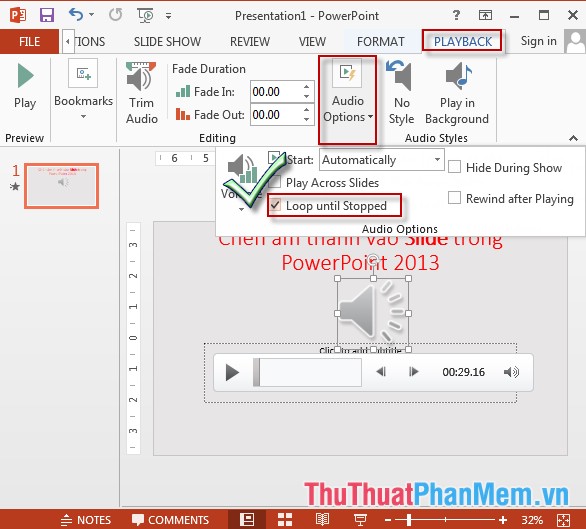586x529 pixels.
Task: Click the Fade Out duration field
Action: coord(276,114)
